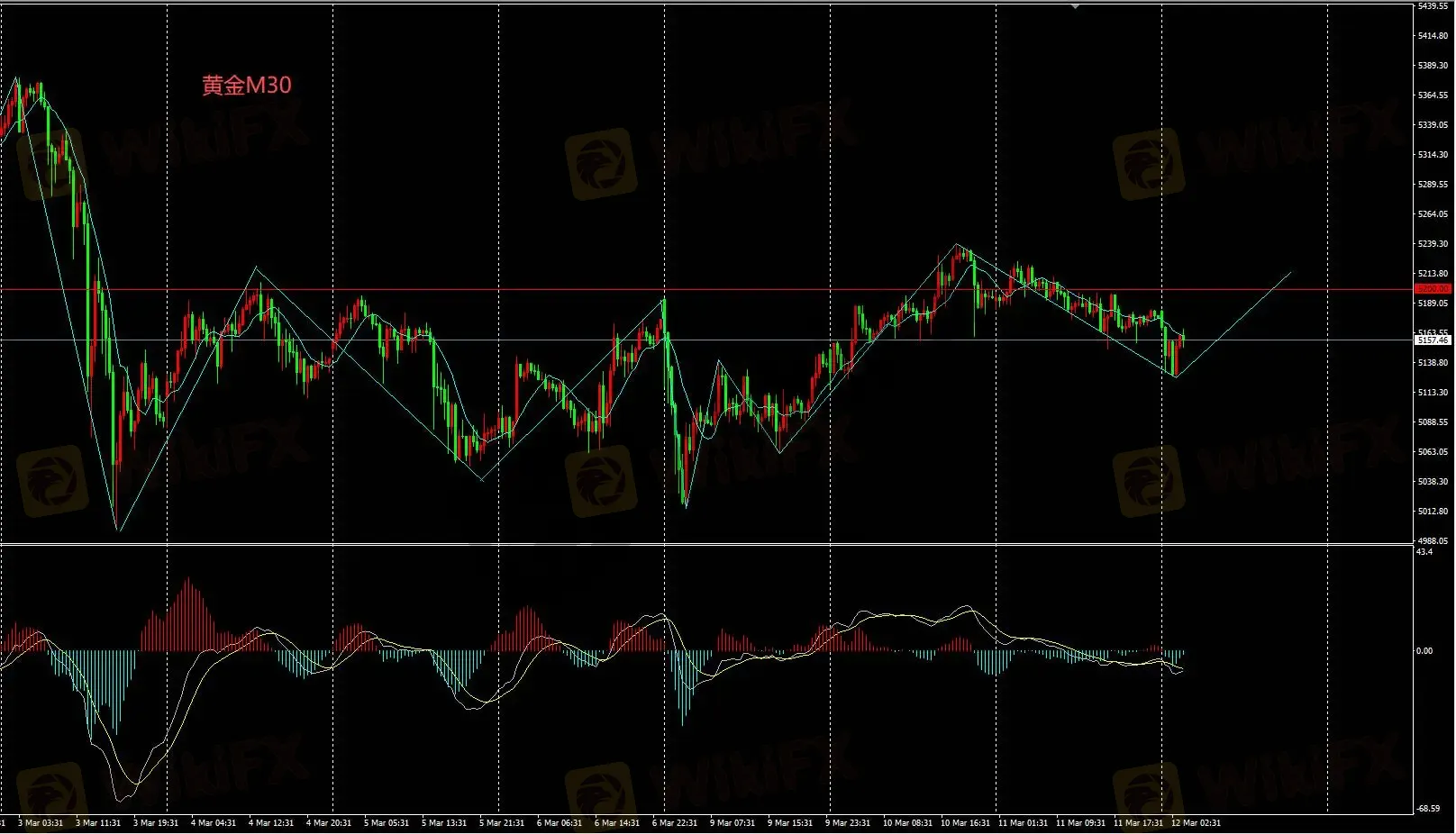Select the 5088.55 price scale value
This screenshot has height=834, width=1456.
1433,422
